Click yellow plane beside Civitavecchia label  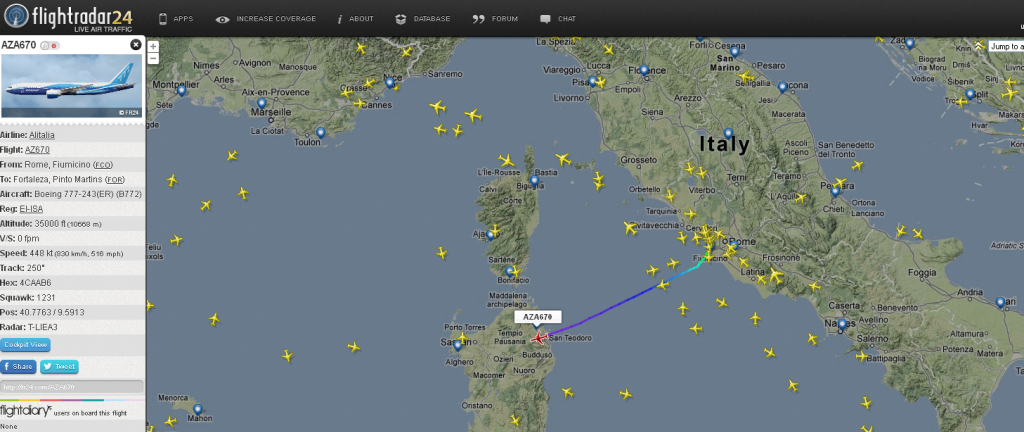click(x=630, y=228)
